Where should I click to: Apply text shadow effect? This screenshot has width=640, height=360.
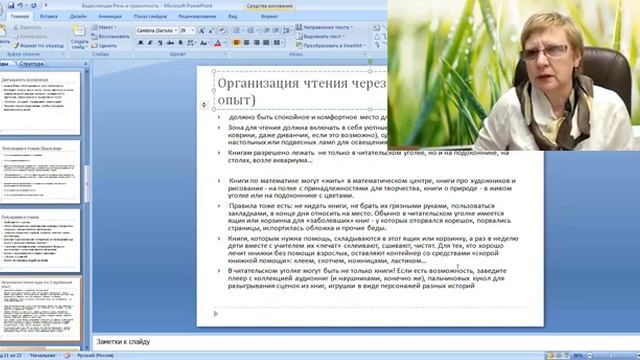(180, 43)
